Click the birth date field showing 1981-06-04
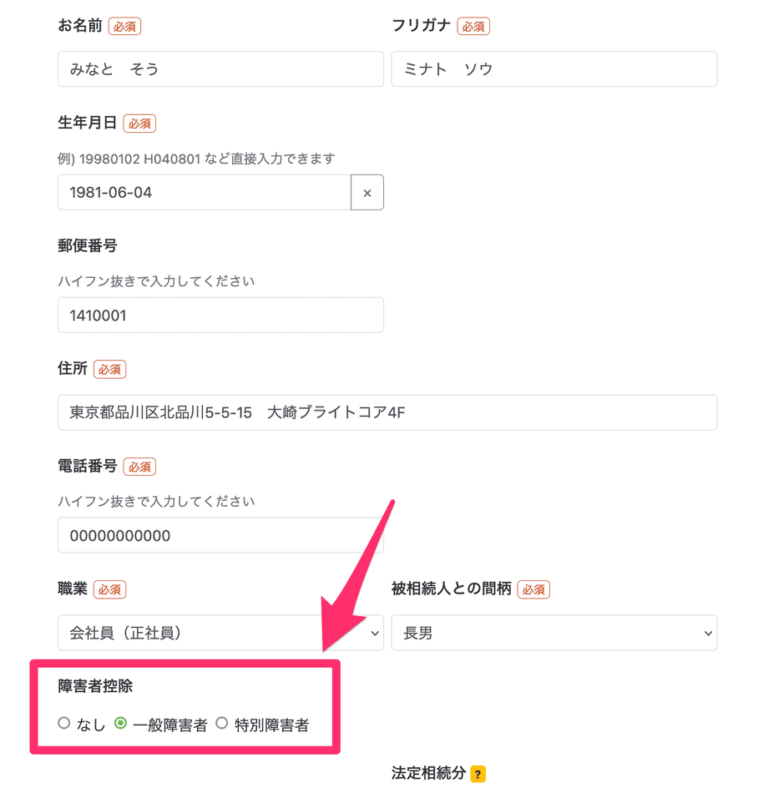Screen dimensions: 768x788 click(204, 193)
